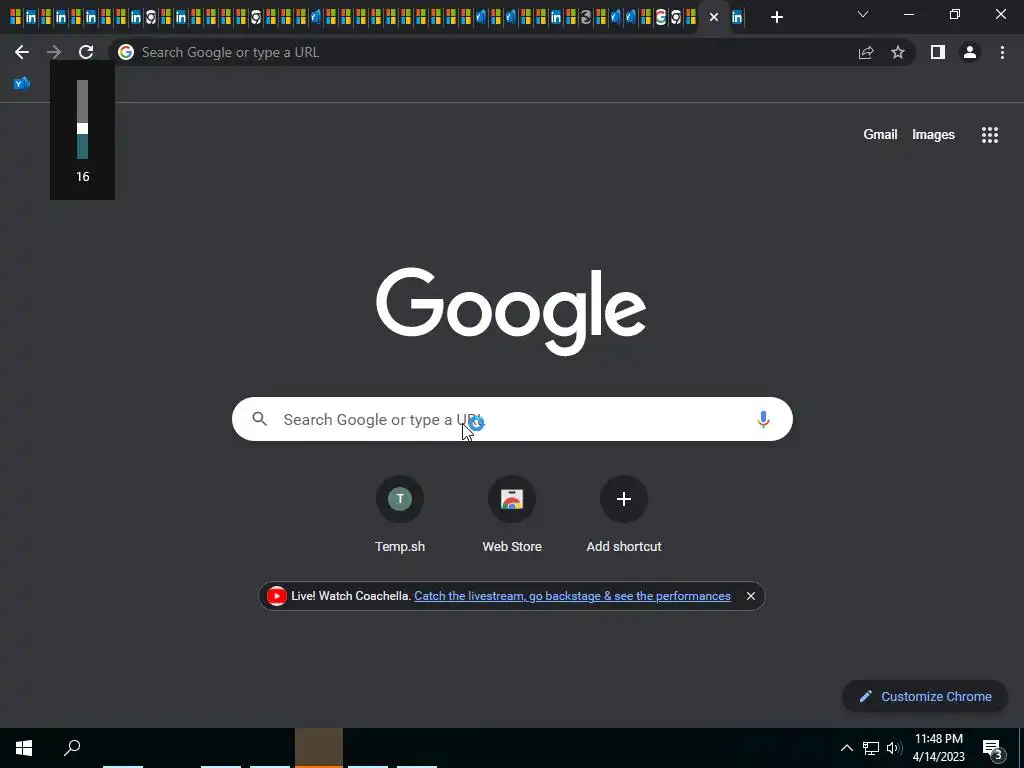Open the taskbar clock and date
The image size is (1024, 768).
[938, 748]
